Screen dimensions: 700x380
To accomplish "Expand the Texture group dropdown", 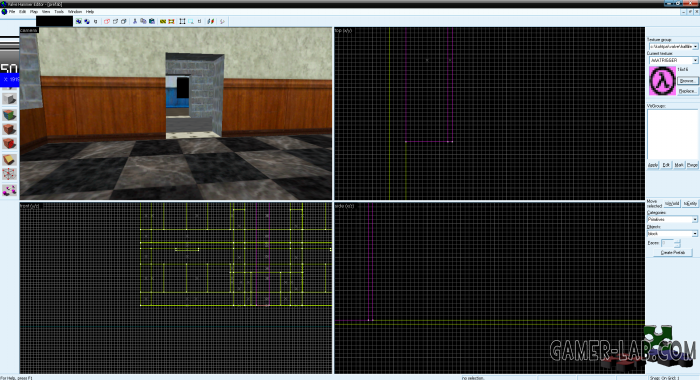I will [x=673, y=46].
